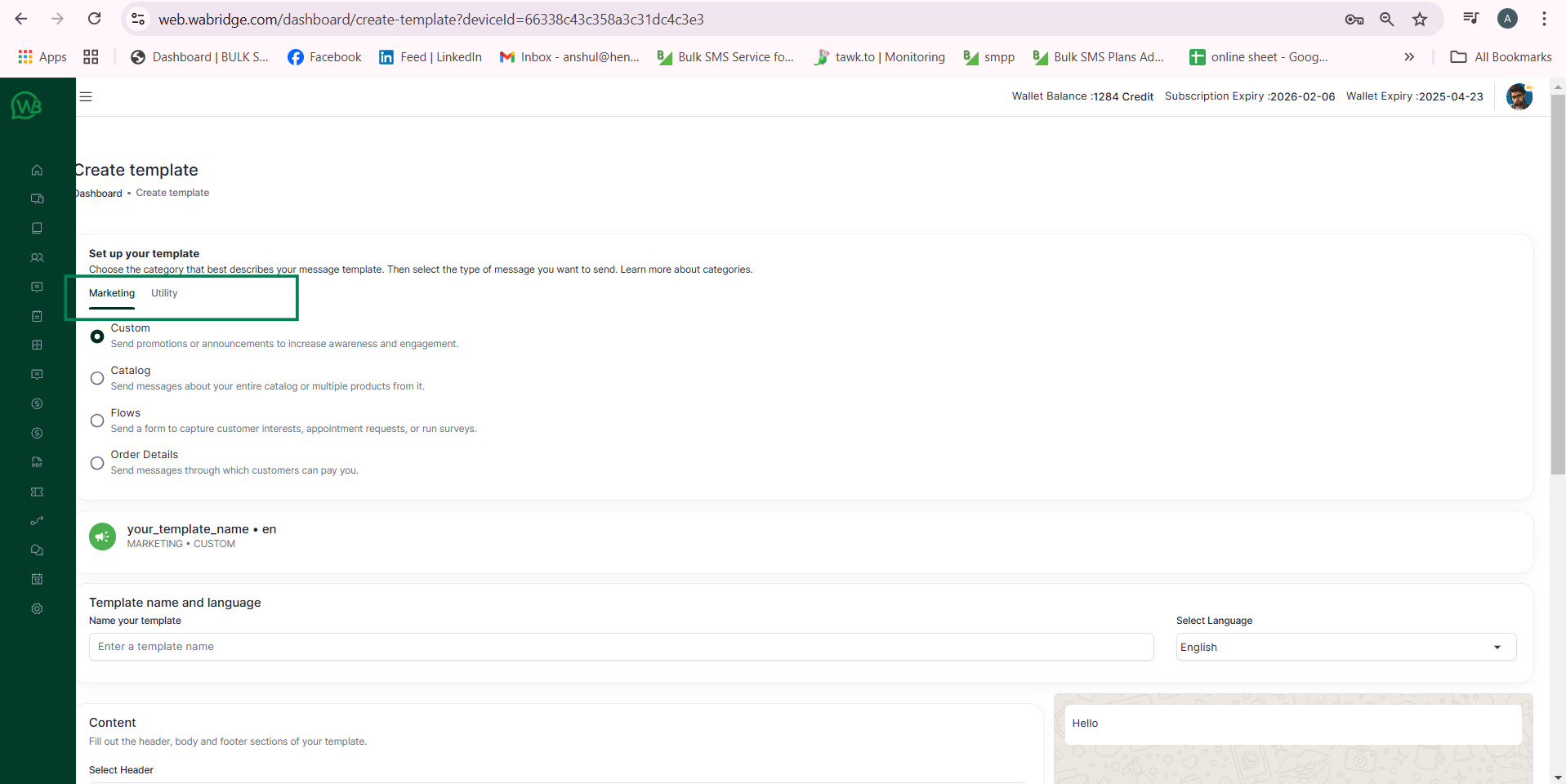Image resolution: width=1566 pixels, height=784 pixels.
Task: Select the Order Details radio option
Action: (97, 463)
